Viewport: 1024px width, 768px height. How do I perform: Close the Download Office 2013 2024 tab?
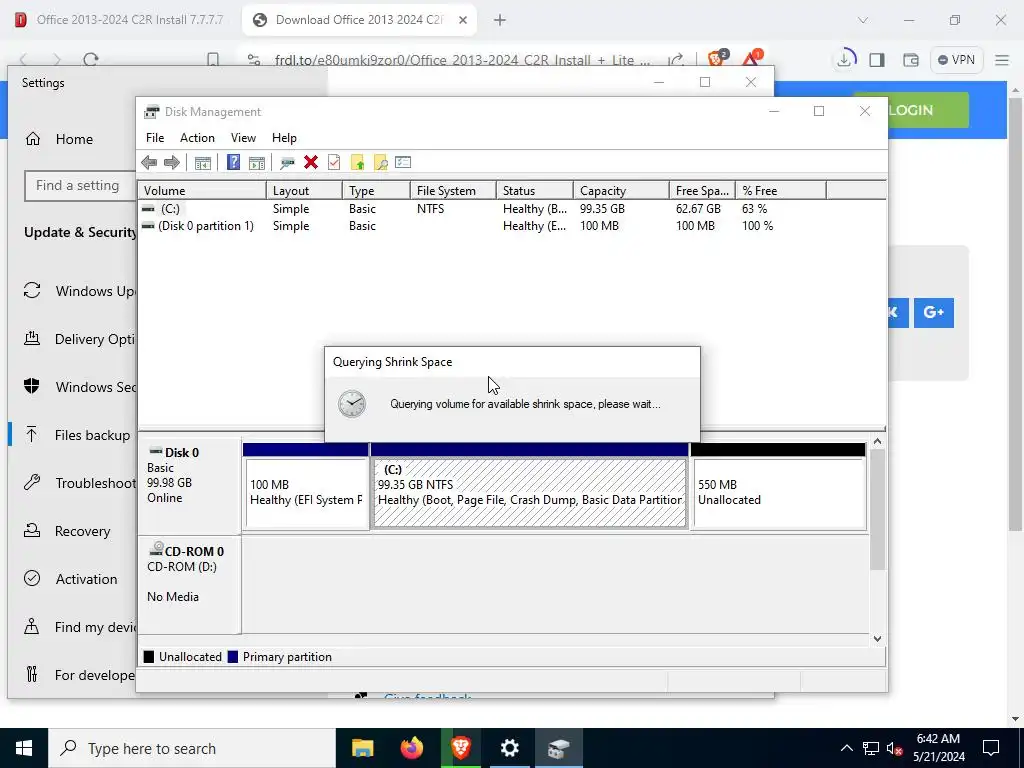click(x=462, y=20)
